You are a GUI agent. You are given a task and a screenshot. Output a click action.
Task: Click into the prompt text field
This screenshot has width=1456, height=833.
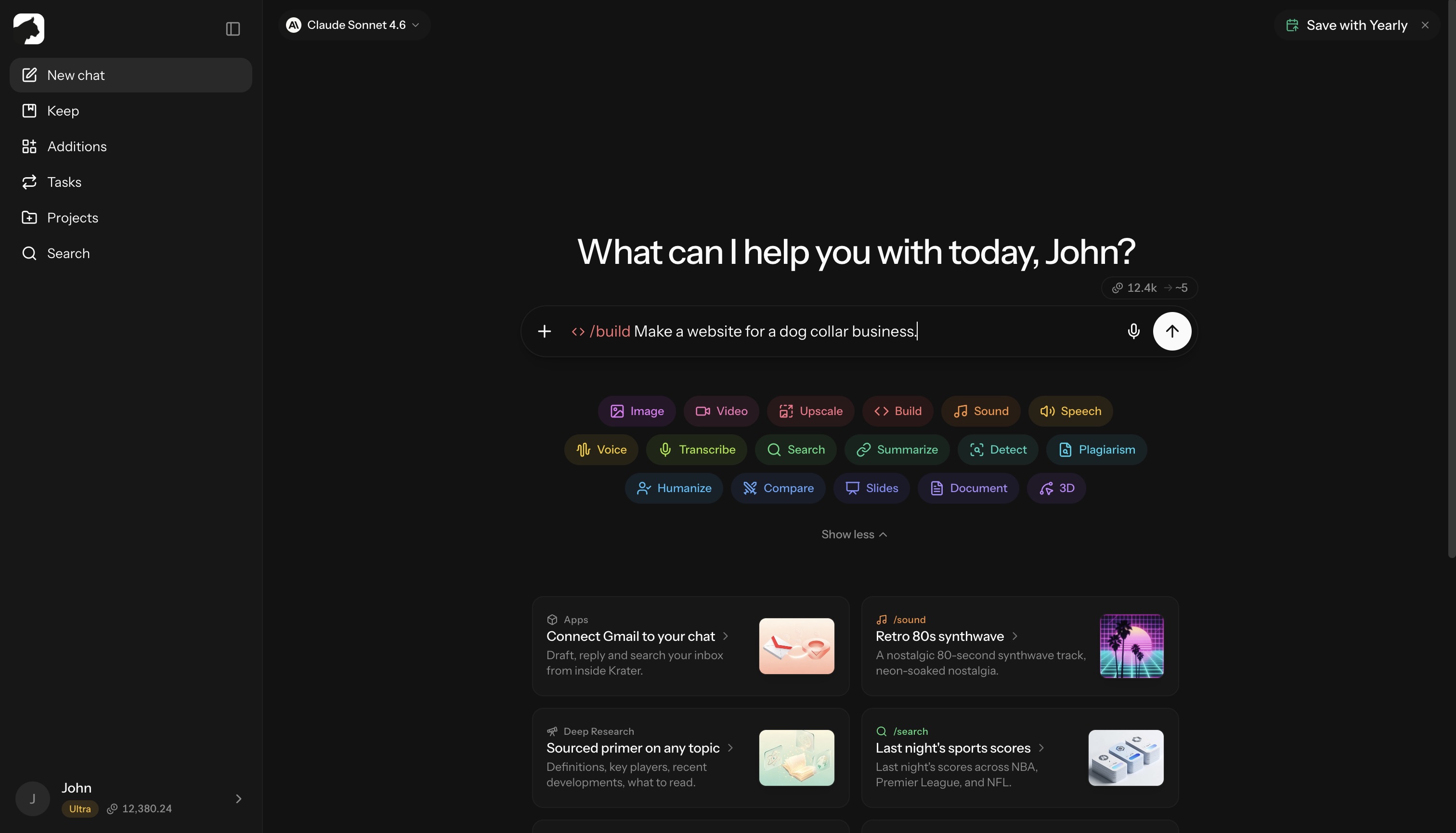click(x=841, y=331)
